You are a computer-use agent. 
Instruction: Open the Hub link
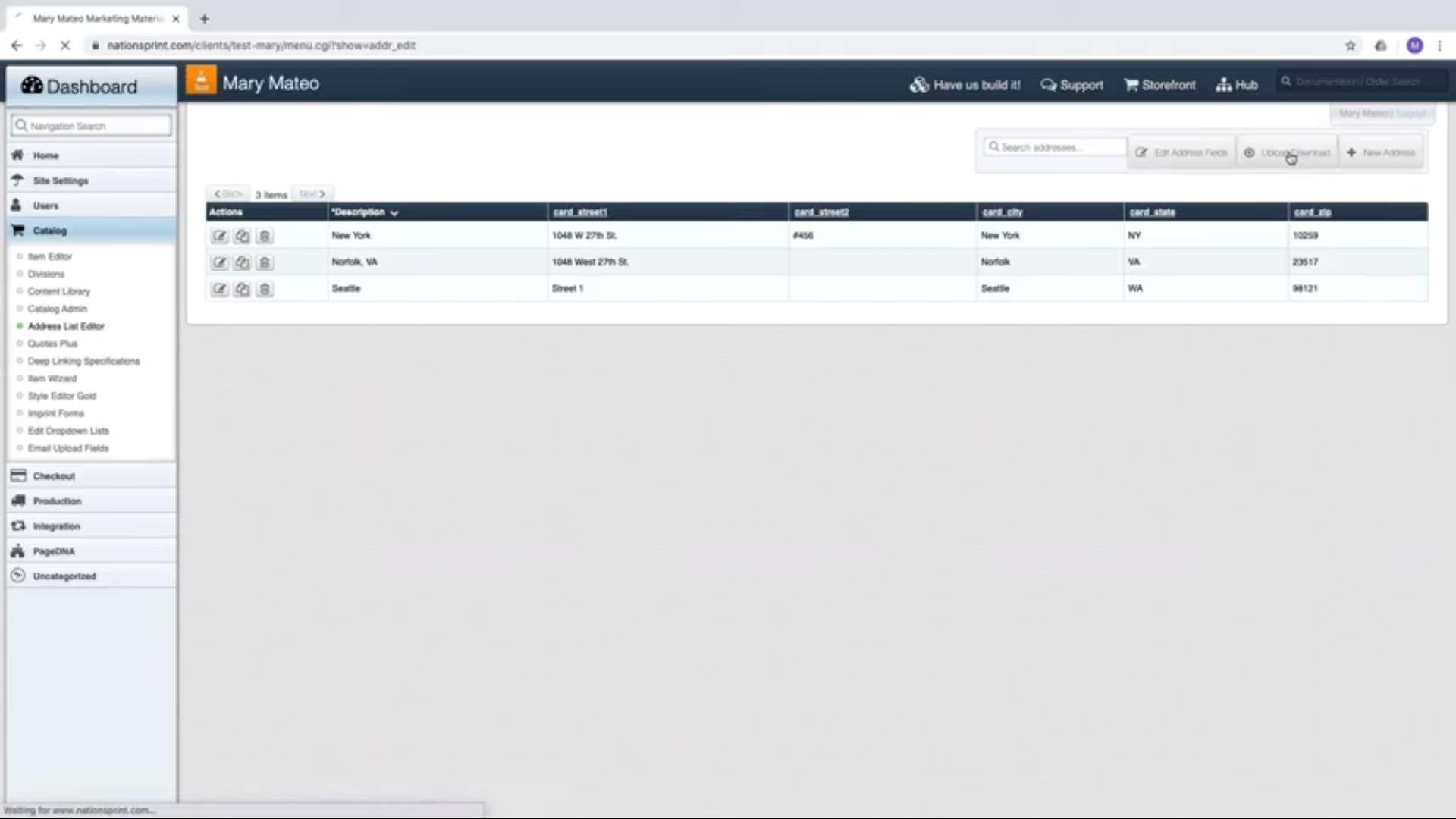(x=1237, y=85)
